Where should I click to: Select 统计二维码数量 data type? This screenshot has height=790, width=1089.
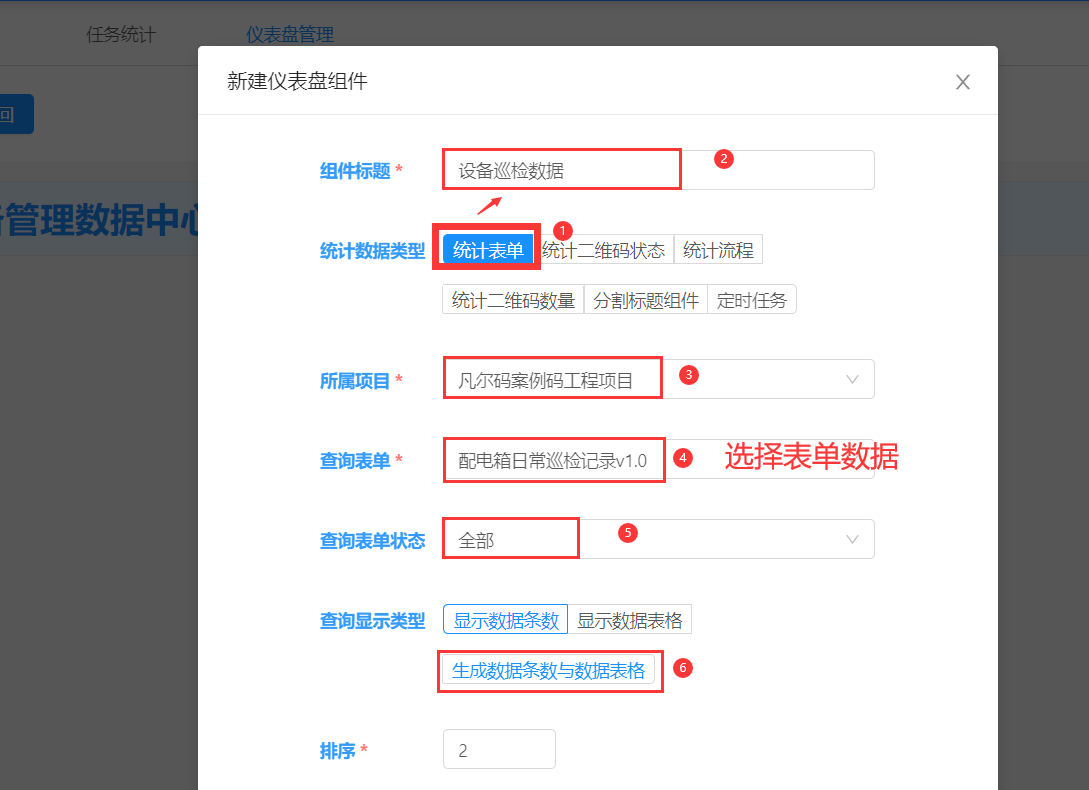click(513, 300)
